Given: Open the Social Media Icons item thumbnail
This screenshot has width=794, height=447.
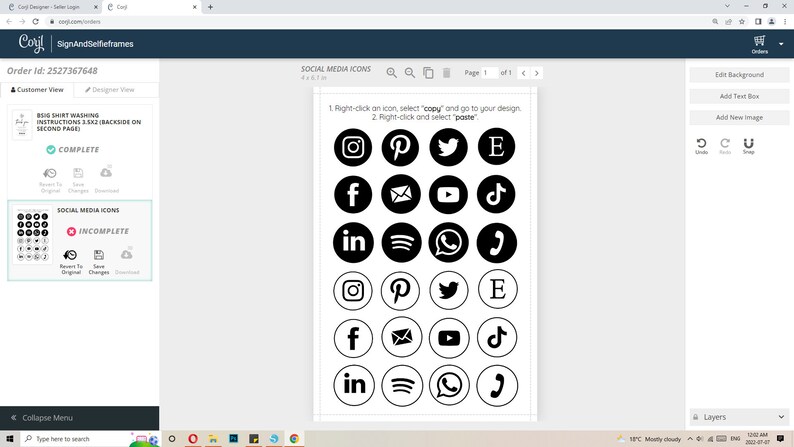Looking at the screenshot, I should click(x=32, y=235).
